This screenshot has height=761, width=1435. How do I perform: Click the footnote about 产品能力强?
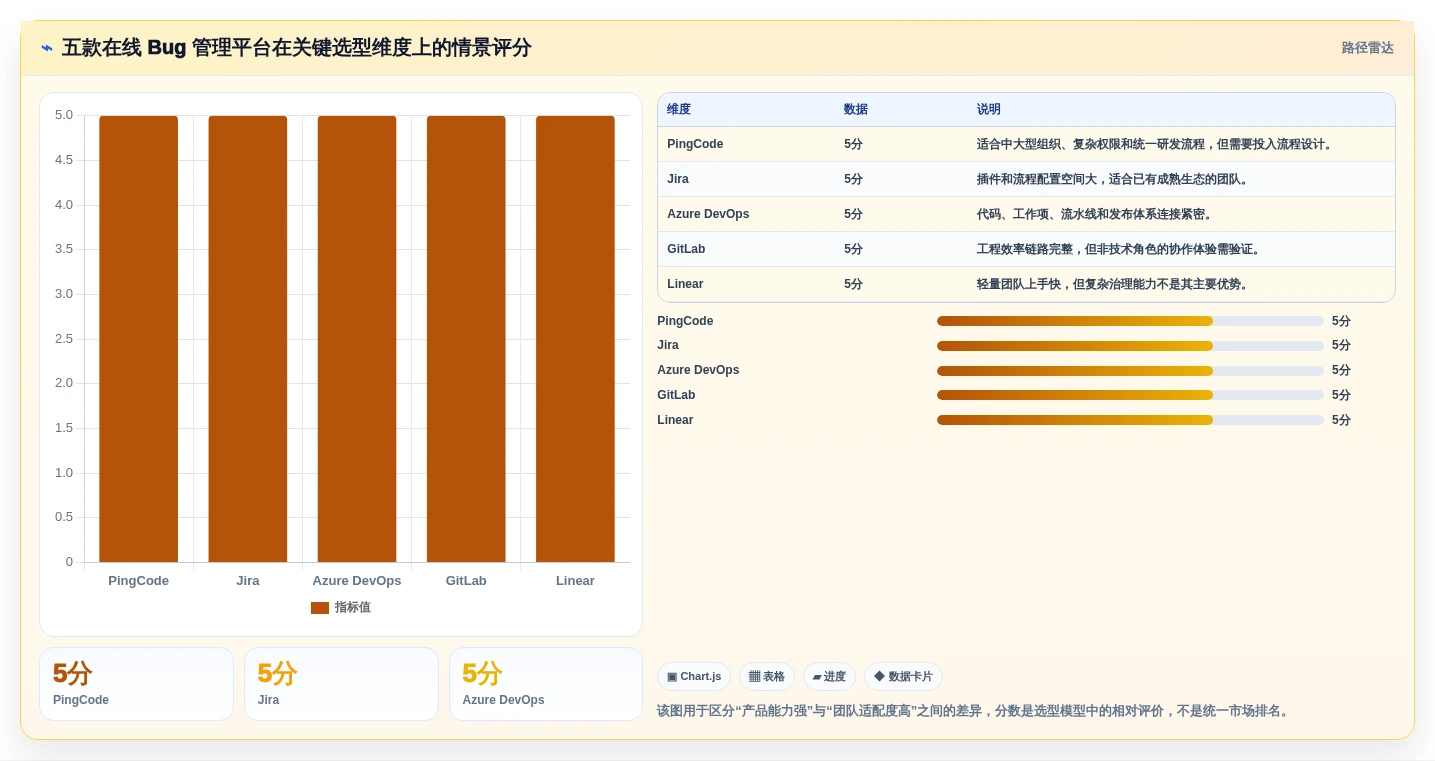pyautogui.click(x=974, y=711)
